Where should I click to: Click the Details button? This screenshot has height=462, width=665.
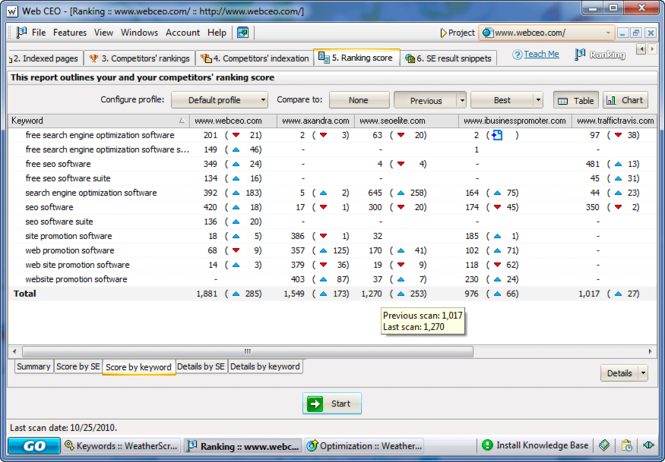pos(619,373)
